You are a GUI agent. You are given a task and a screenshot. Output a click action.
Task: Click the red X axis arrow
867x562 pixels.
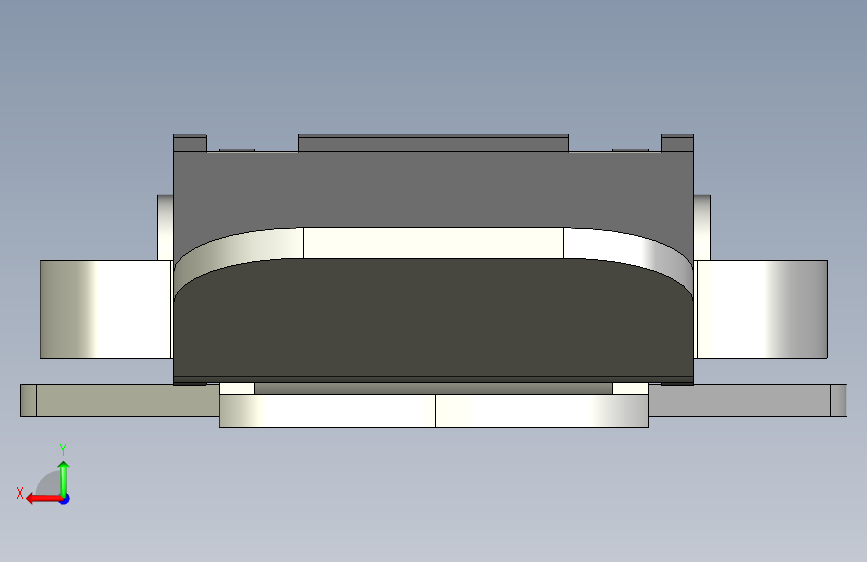pos(44,499)
